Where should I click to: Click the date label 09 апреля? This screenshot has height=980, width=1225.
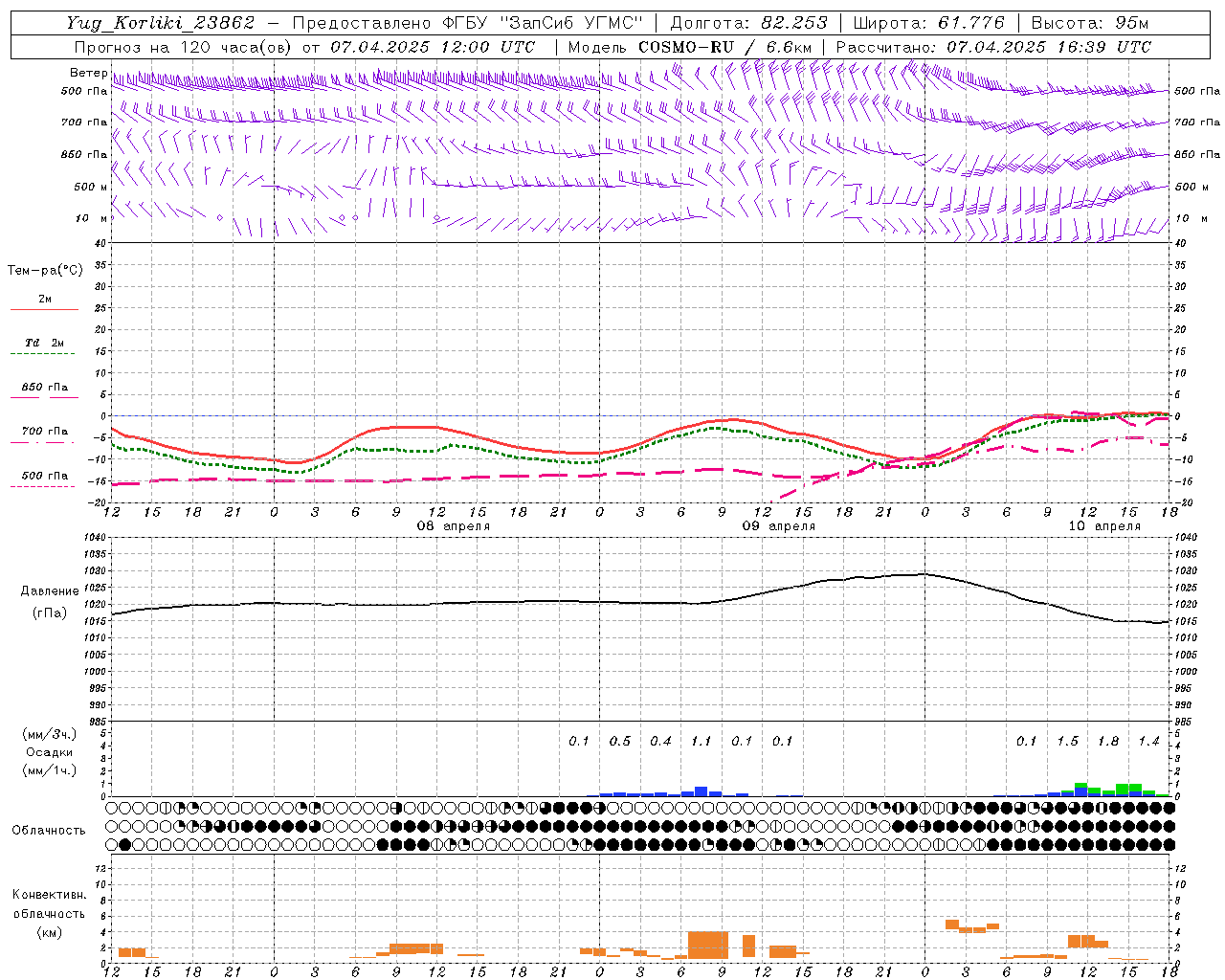(x=779, y=526)
